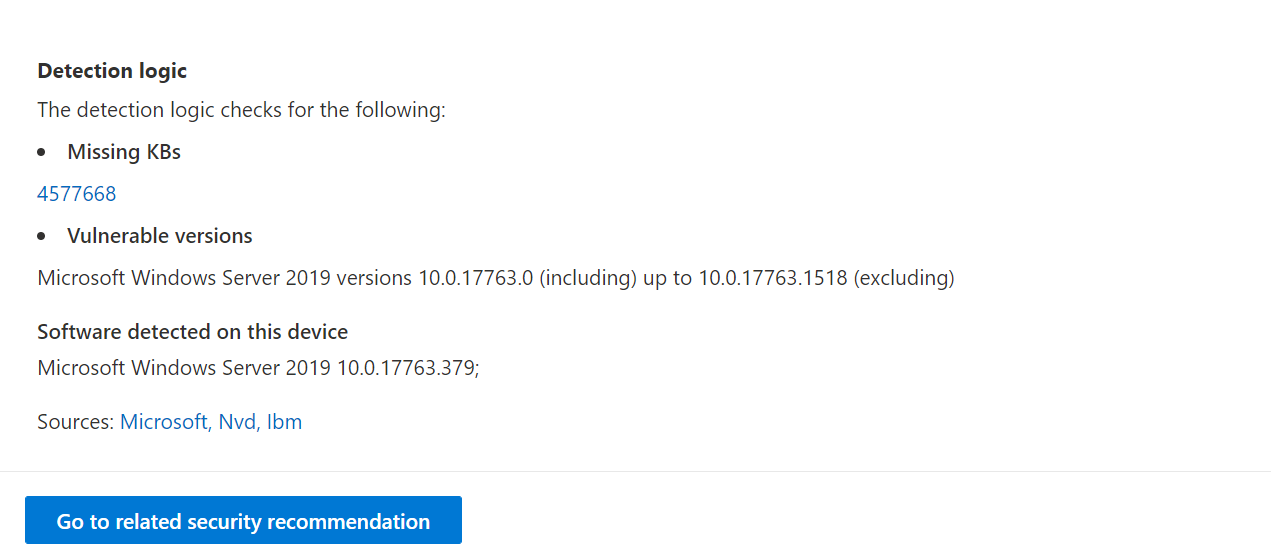This screenshot has height=557, width=1271.
Task: Click the 'detection logic checks for the following' sentence
Action: [x=241, y=110]
